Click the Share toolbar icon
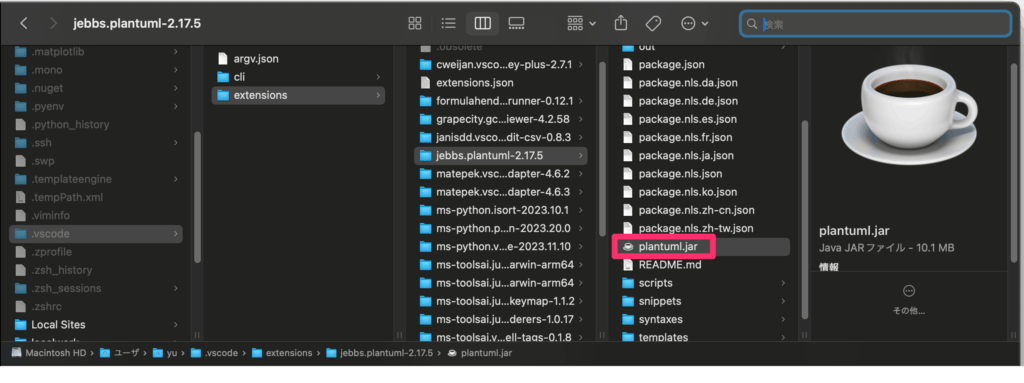 pos(620,24)
